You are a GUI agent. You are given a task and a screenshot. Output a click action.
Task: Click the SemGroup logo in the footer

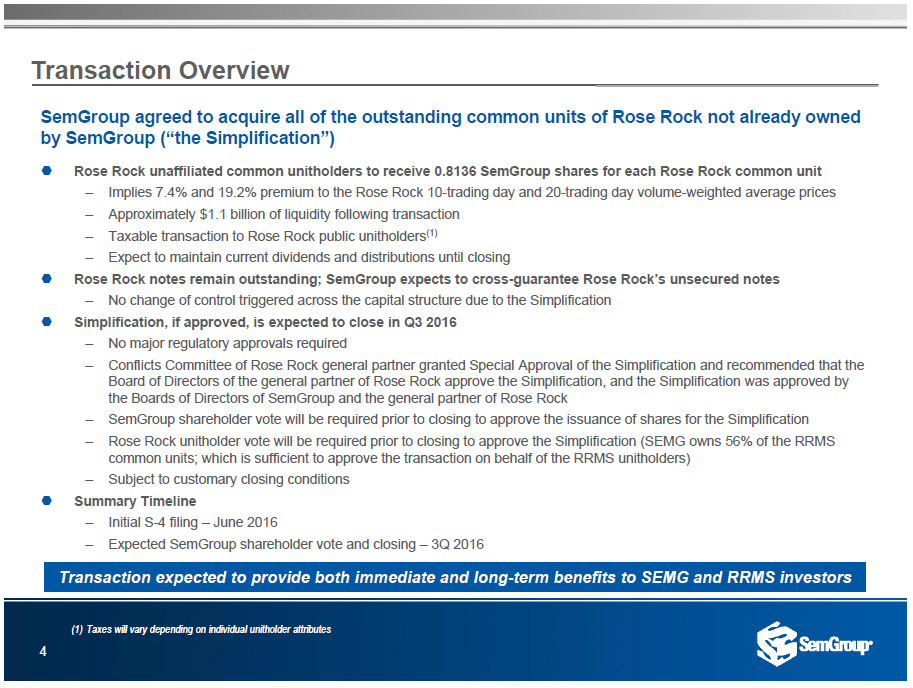[814, 644]
